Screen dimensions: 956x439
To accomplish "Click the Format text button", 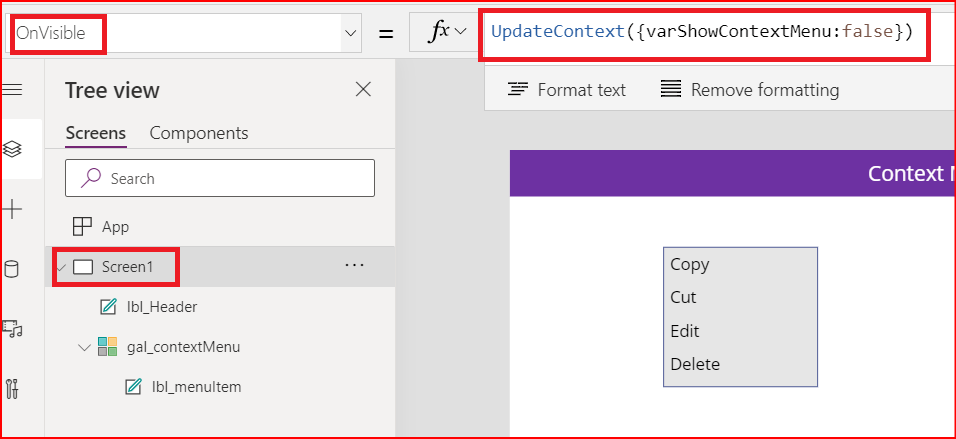I will pyautogui.click(x=567, y=90).
